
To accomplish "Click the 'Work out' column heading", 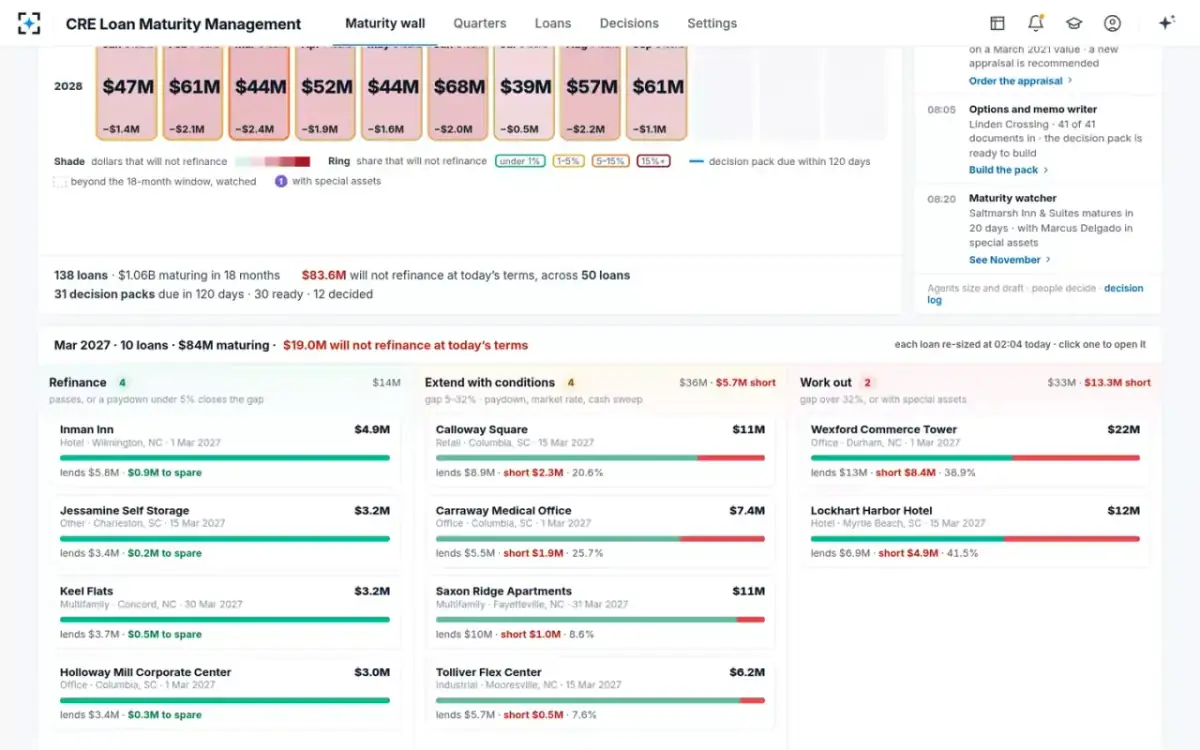I will 826,382.
